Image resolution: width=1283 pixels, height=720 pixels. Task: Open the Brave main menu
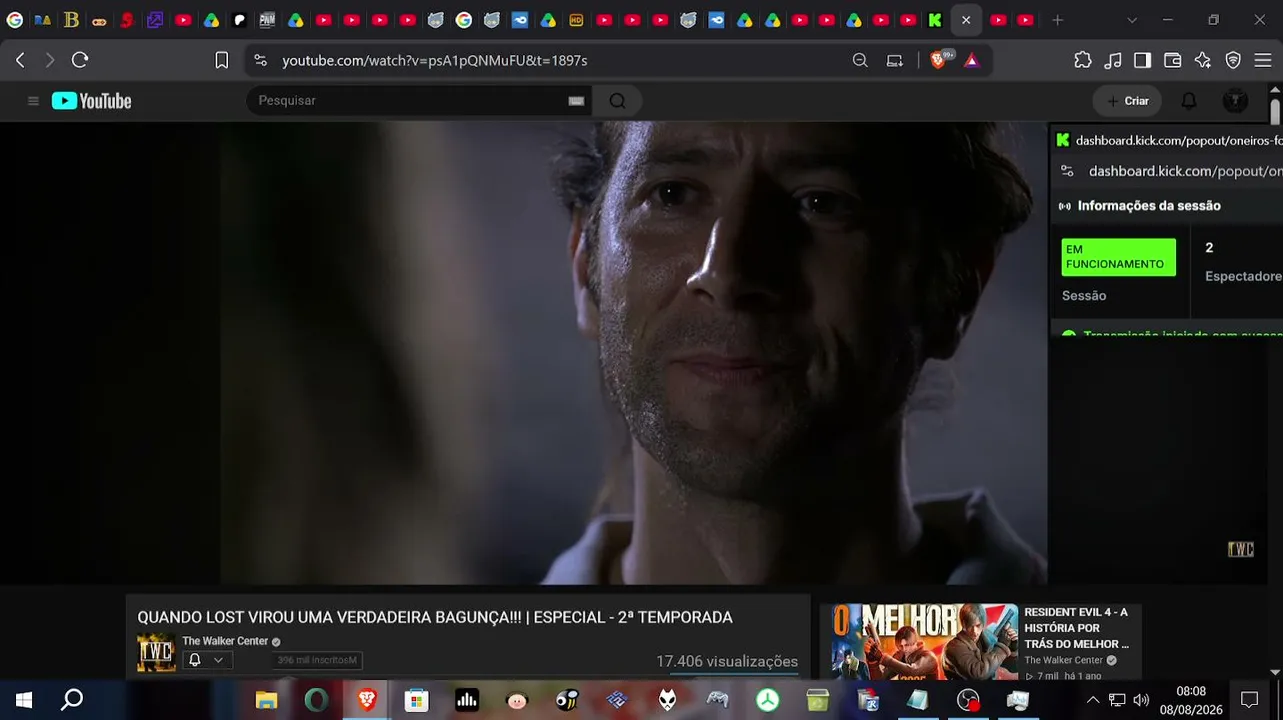tap(1263, 60)
